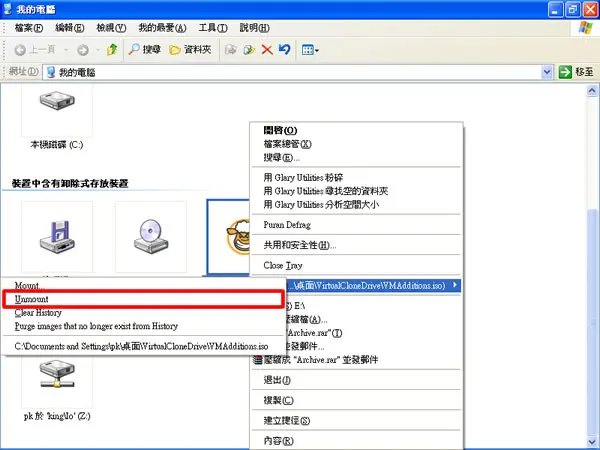
Task: Open the Search (搜尋) toolbar button
Action: (x=144, y=49)
